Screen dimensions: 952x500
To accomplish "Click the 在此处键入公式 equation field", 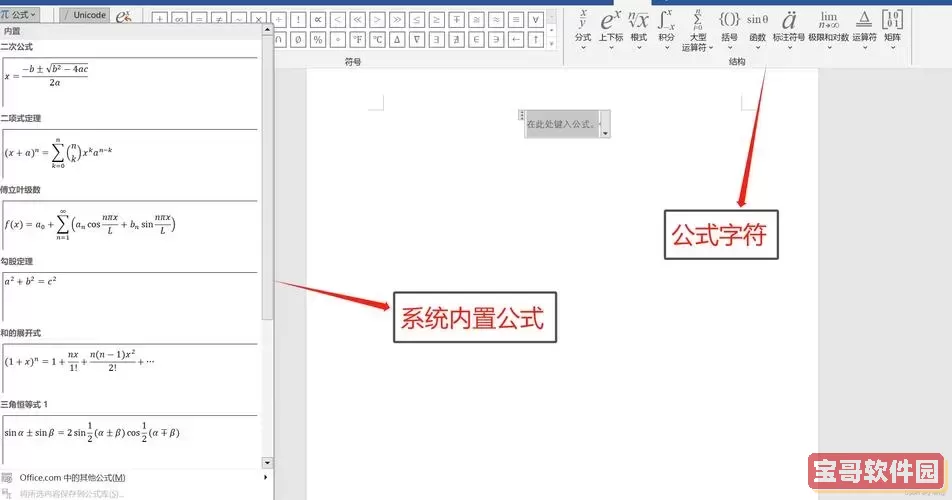I will tap(560, 125).
